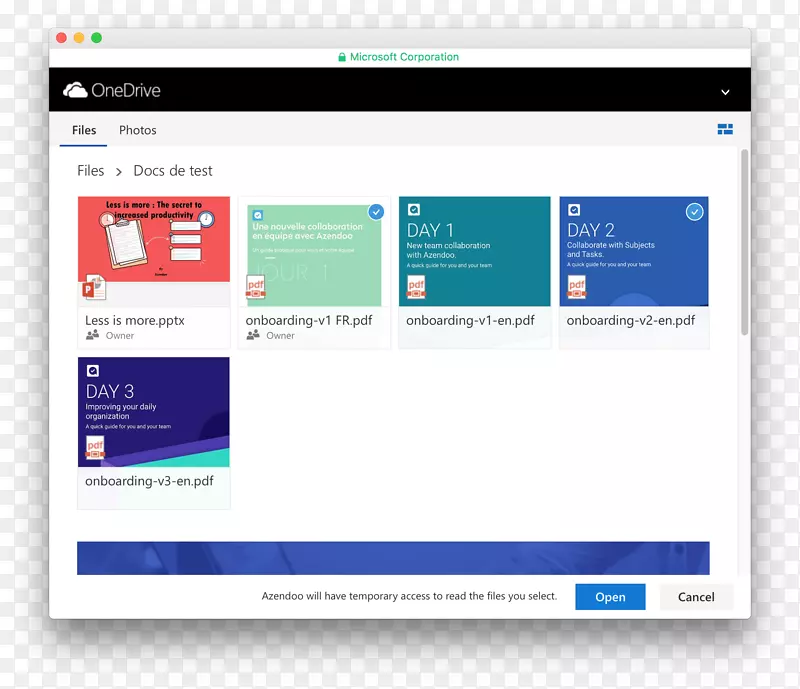This screenshot has height=689, width=800.
Task: Click Azendoo logo on DAY 1 thumbnail
Action: tap(414, 209)
